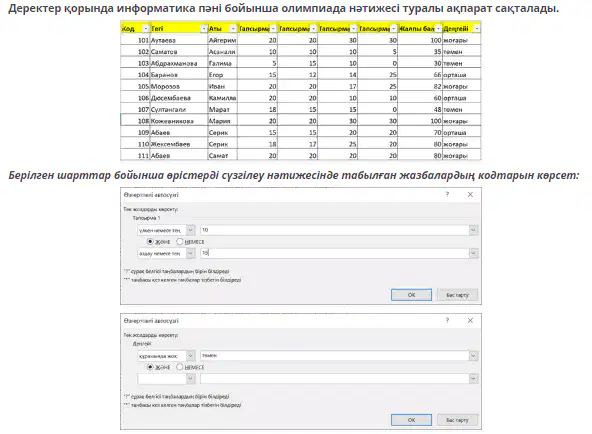The width and height of the screenshot is (592, 434).
Task: Open filter arrow on Аты column header
Action: click(x=233, y=29)
